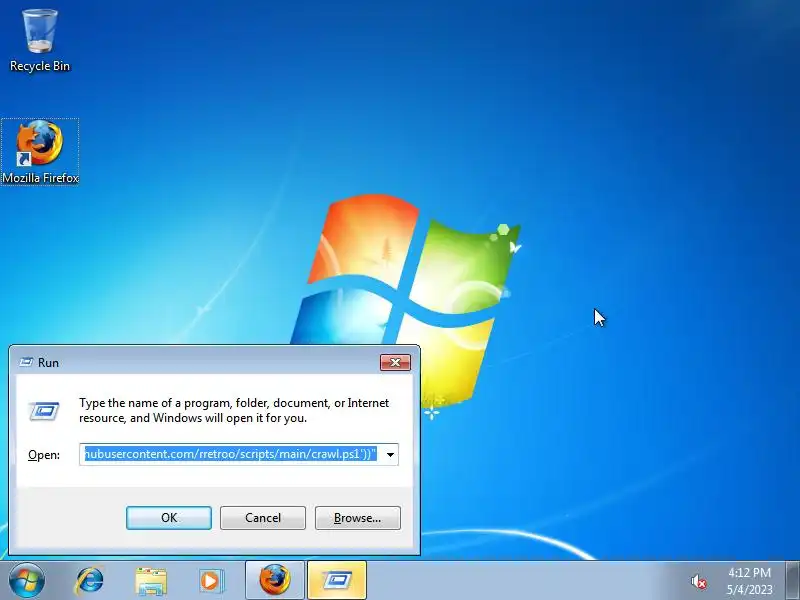800x600 pixels.
Task: Click the 'Open:' label
Action: (x=44, y=455)
